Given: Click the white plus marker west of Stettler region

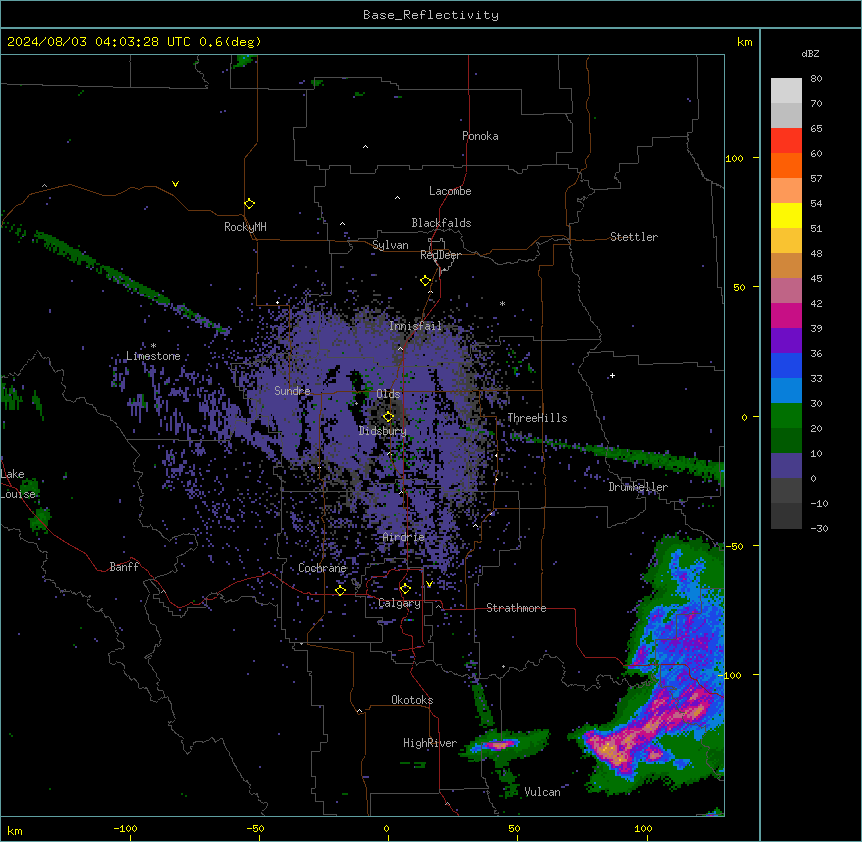Looking at the screenshot, I should click(612, 376).
